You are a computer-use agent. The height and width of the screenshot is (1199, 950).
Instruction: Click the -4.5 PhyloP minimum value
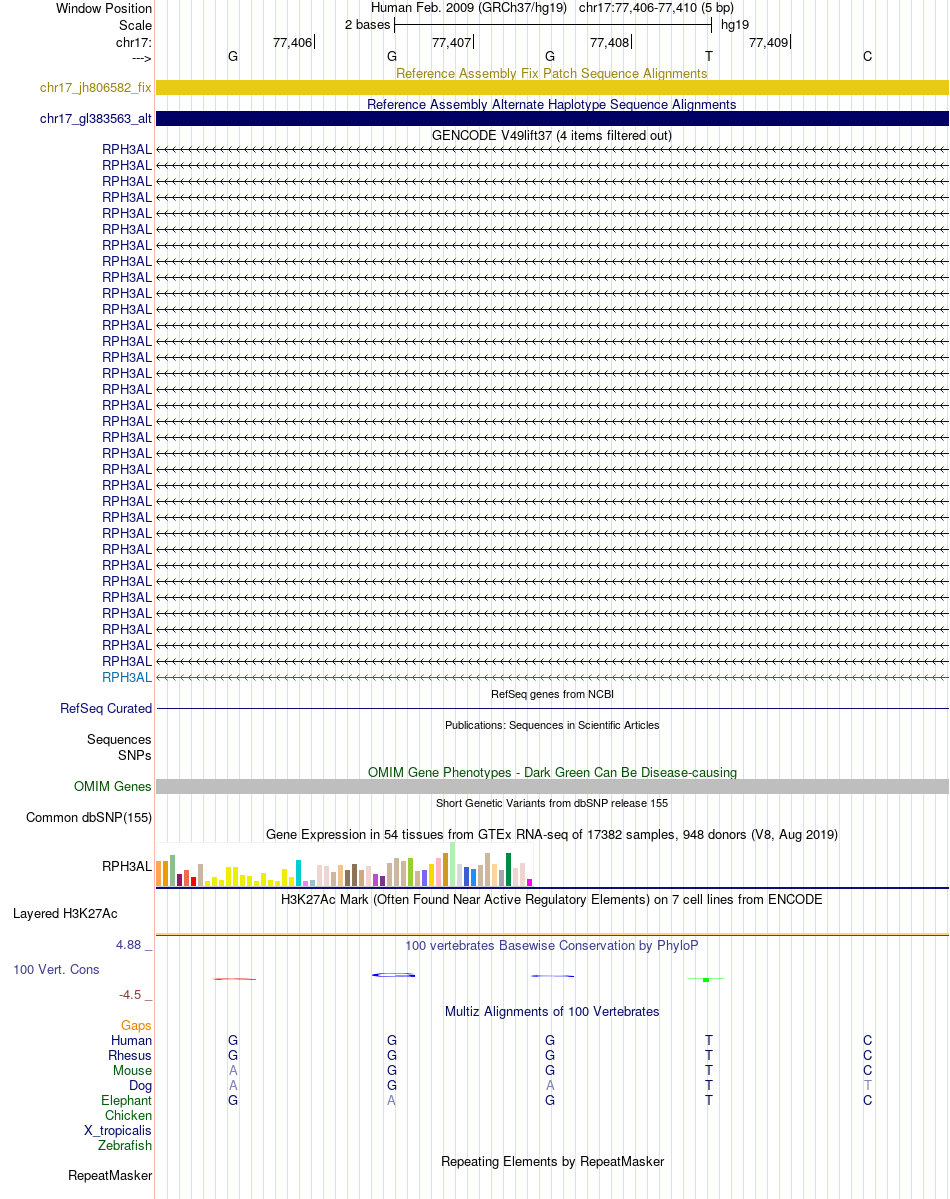(130, 995)
